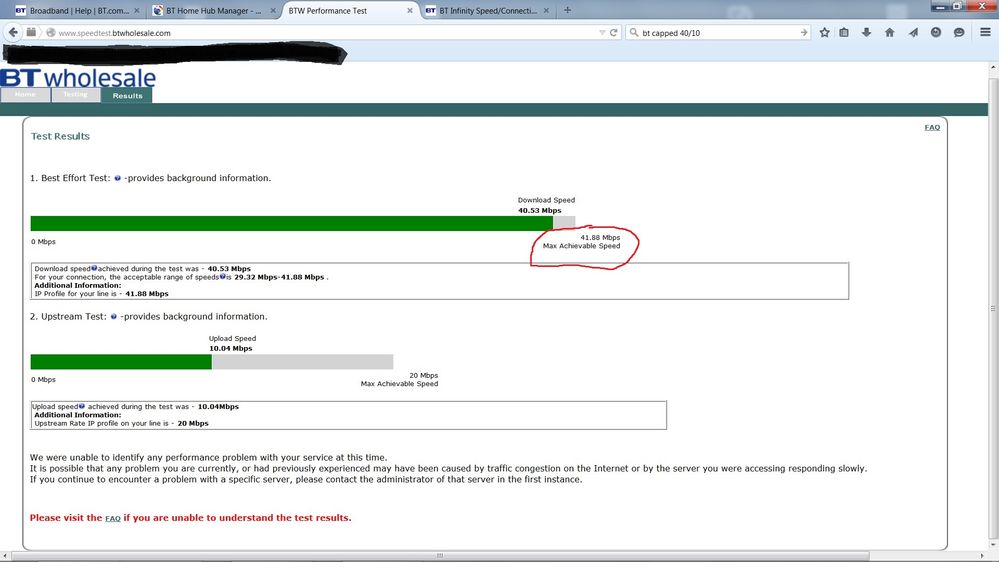Click the '10.04 Mbps' upload speed label
Viewport: 999px width, 562px height.
[231, 349]
